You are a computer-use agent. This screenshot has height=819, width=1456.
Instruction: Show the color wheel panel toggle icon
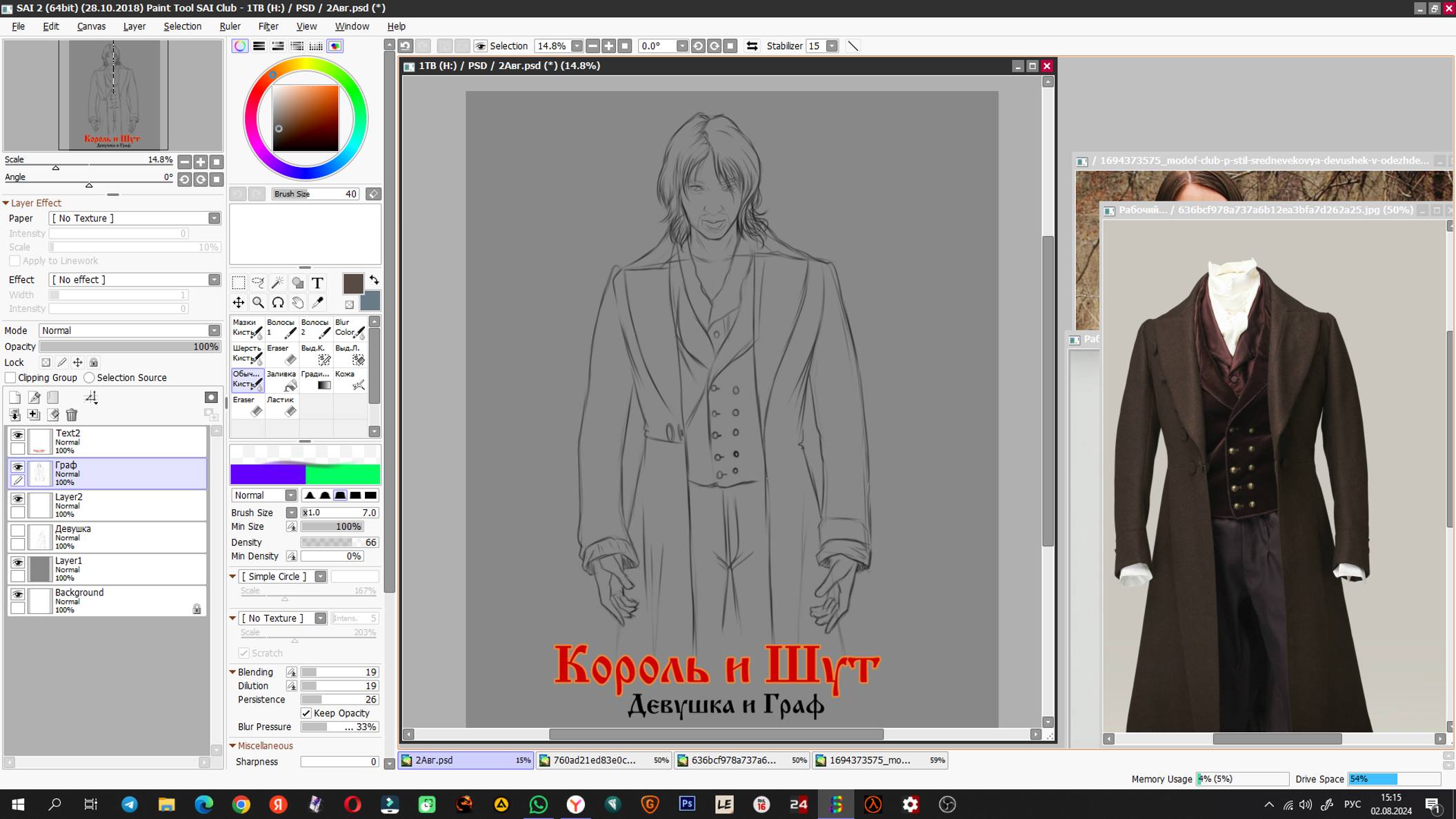[239, 46]
